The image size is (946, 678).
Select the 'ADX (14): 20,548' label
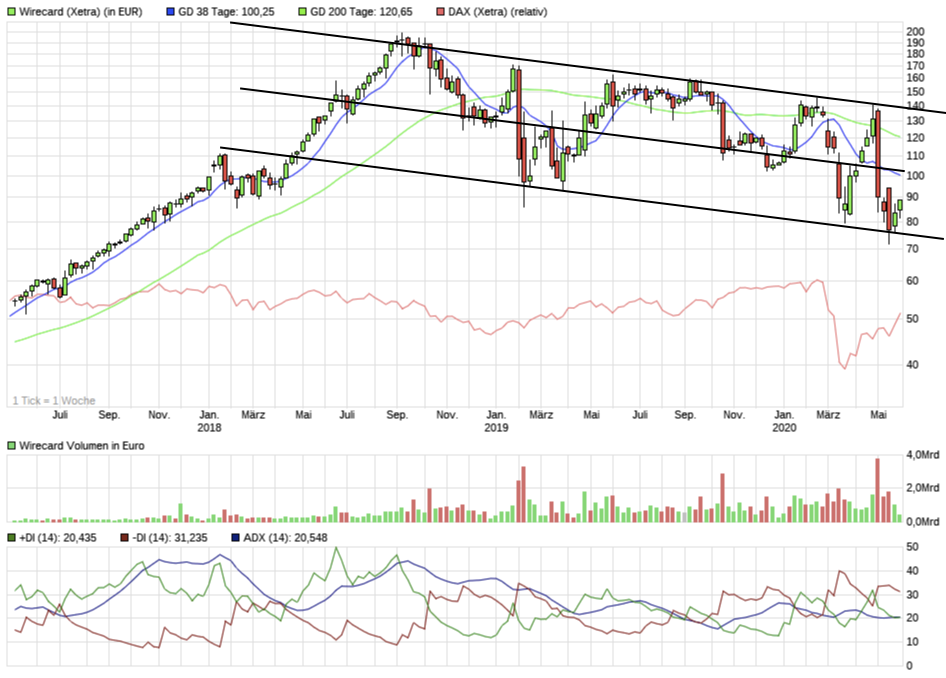285,537
